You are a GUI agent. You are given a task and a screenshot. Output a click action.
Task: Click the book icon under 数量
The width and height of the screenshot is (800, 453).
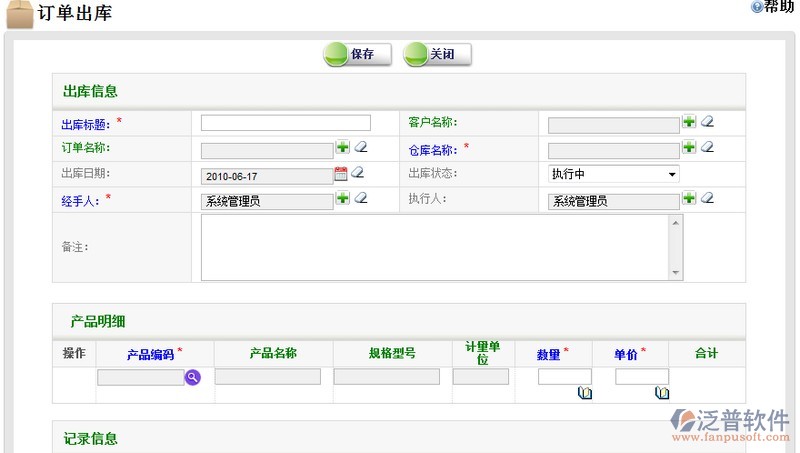click(x=585, y=393)
